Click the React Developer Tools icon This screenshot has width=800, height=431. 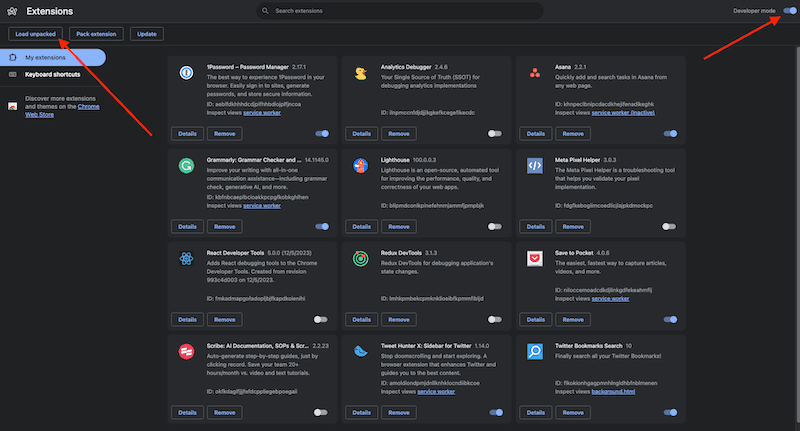pyautogui.click(x=186, y=259)
